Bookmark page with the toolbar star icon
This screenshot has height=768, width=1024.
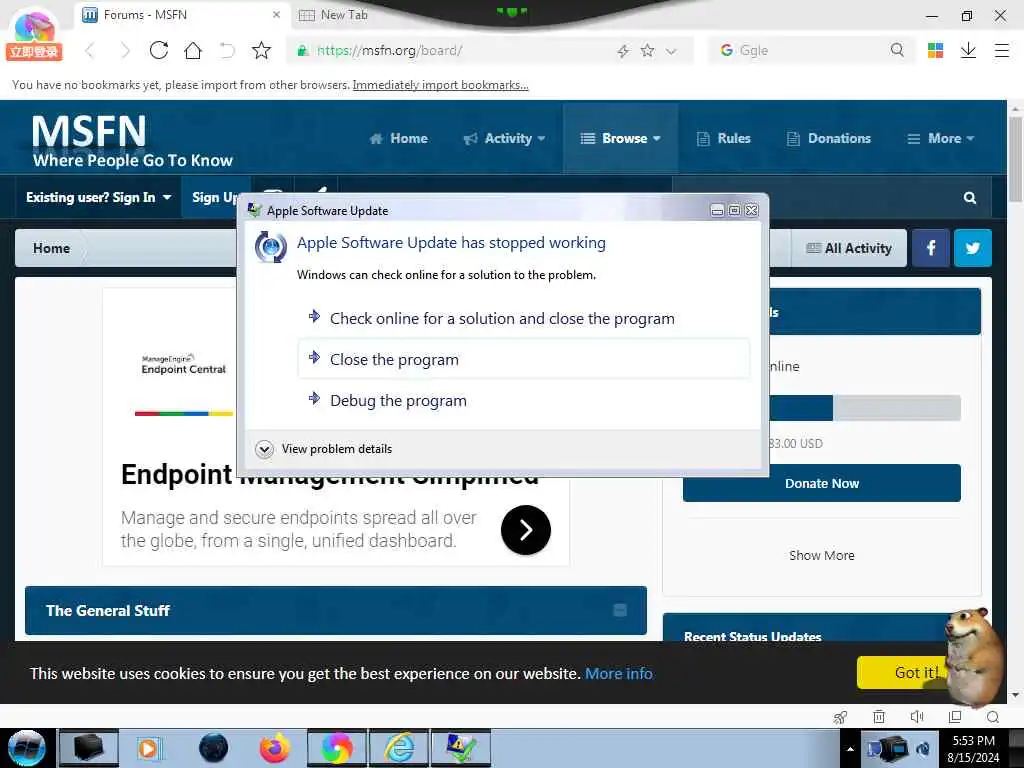click(x=261, y=50)
